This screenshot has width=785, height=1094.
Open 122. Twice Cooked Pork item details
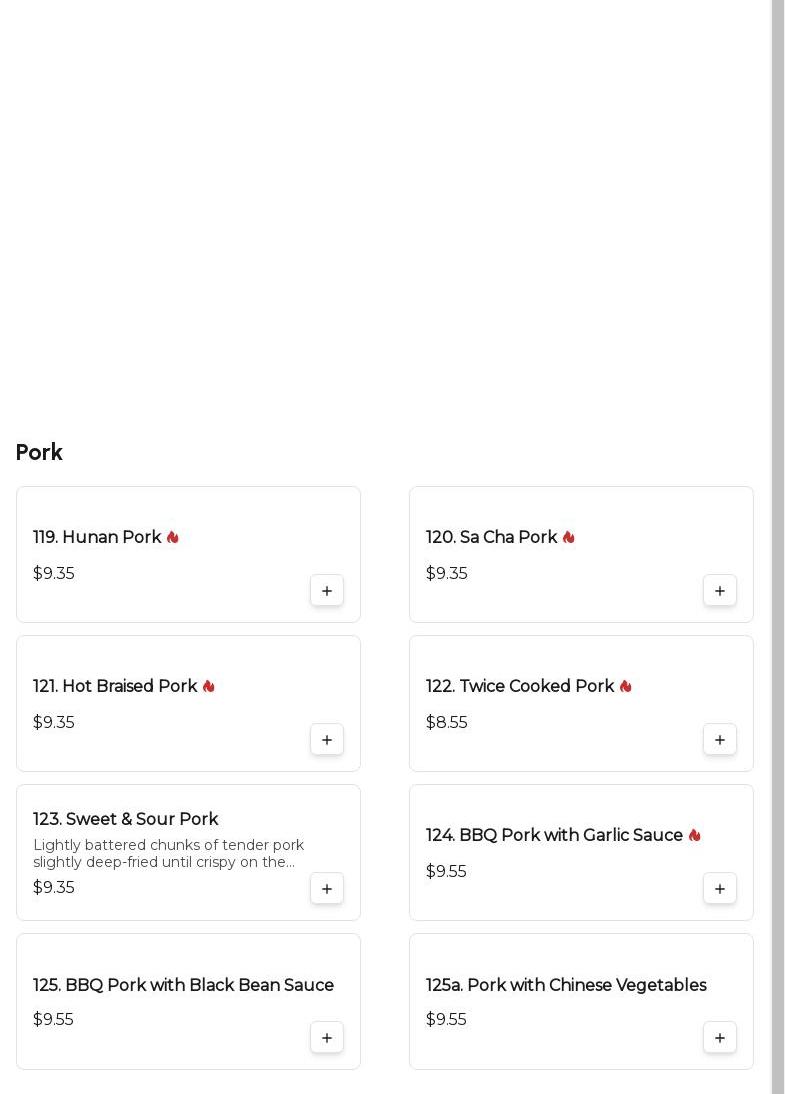point(520,687)
